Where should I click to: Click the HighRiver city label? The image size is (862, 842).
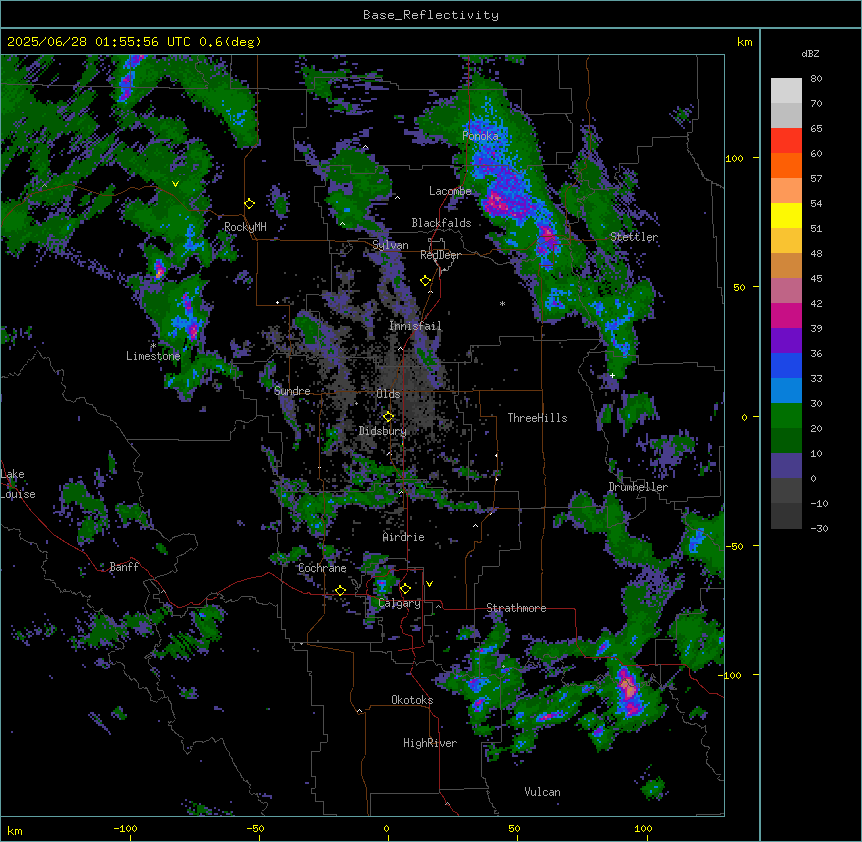(430, 743)
